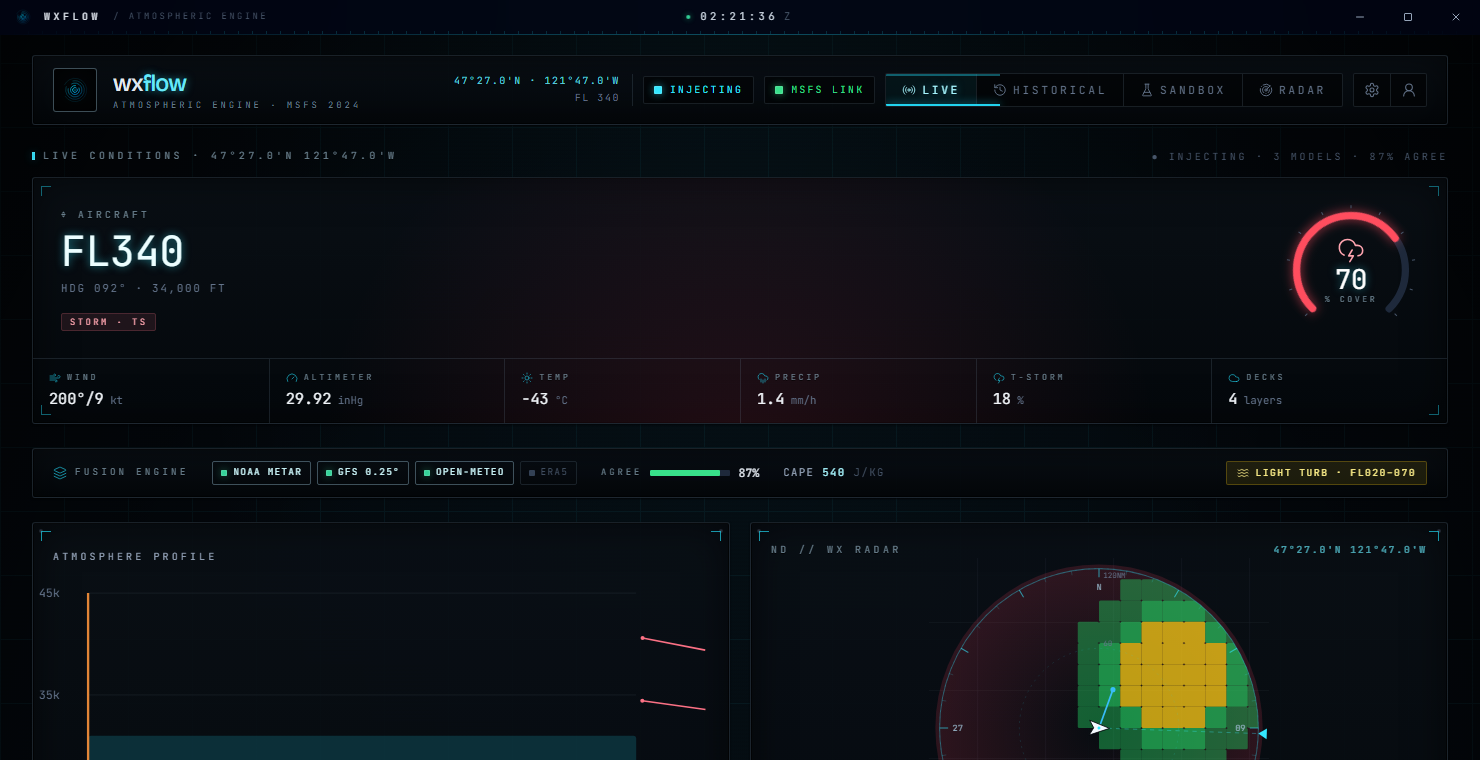Click the Fusion Engine layers icon
1480x760 pixels.
tap(60, 473)
